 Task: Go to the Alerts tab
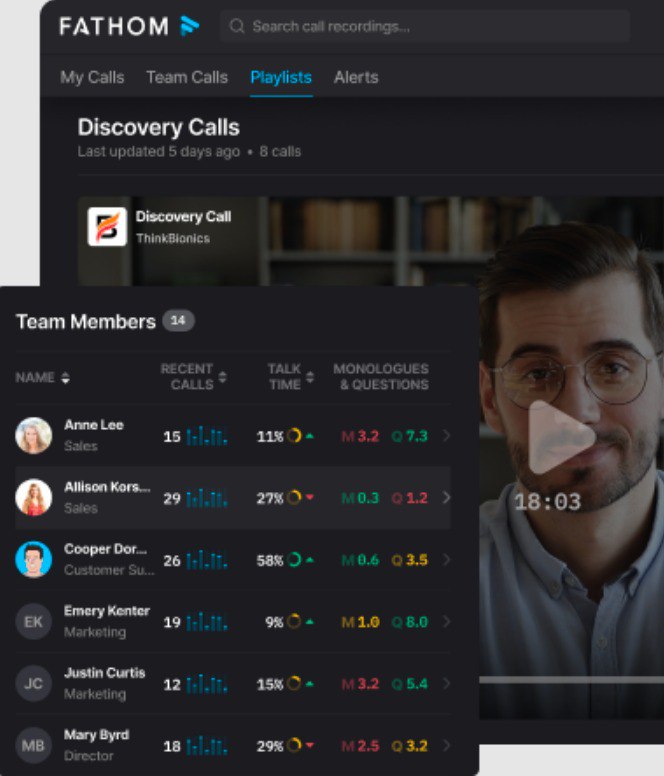(x=356, y=77)
